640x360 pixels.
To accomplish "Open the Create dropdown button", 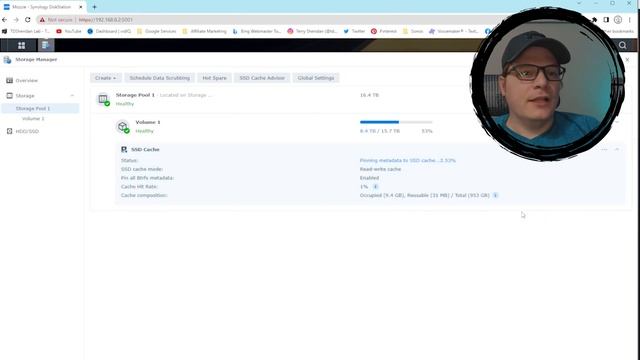I will (x=105, y=78).
